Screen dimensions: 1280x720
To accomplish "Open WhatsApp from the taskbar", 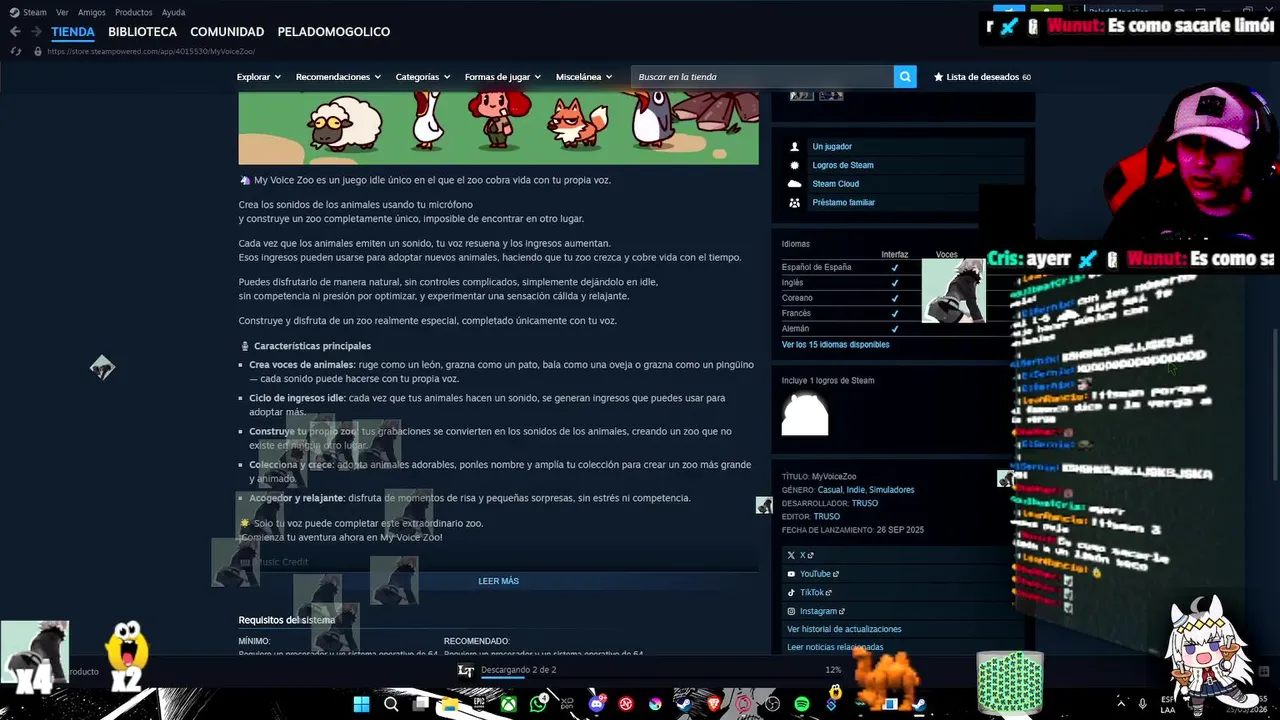I will [539, 704].
